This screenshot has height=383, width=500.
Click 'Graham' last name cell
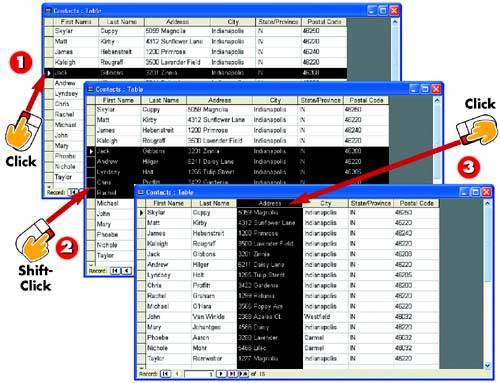214,296
